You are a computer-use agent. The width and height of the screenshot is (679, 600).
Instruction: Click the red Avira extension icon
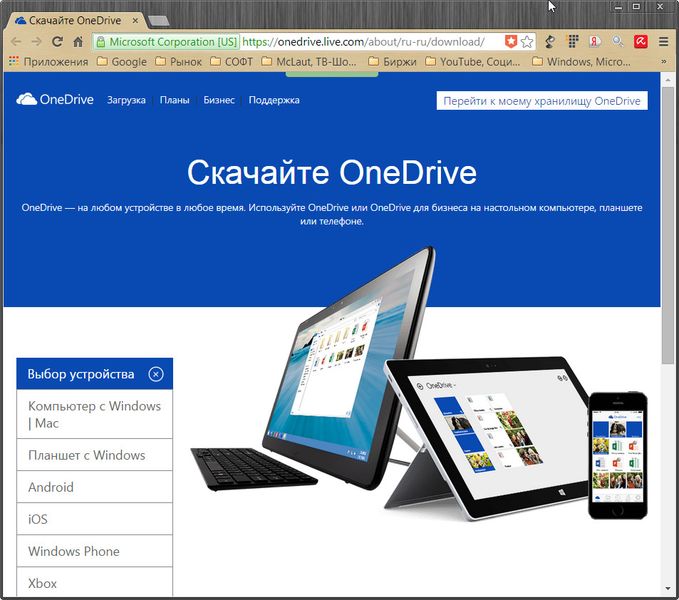point(640,42)
